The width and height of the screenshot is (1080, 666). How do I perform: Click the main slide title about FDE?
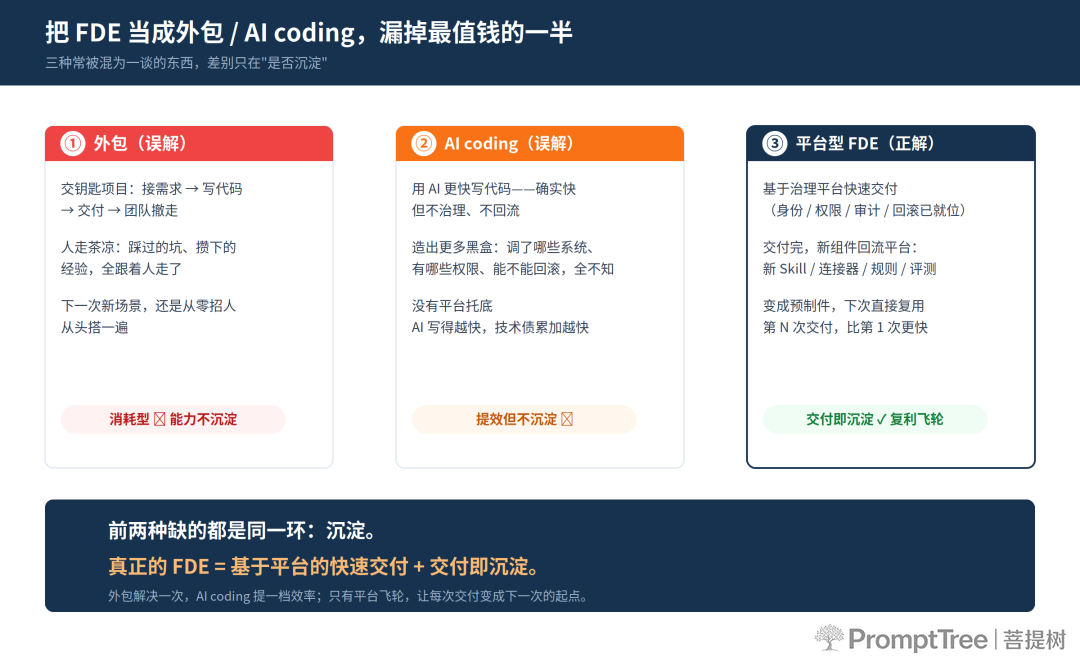point(309,32)
